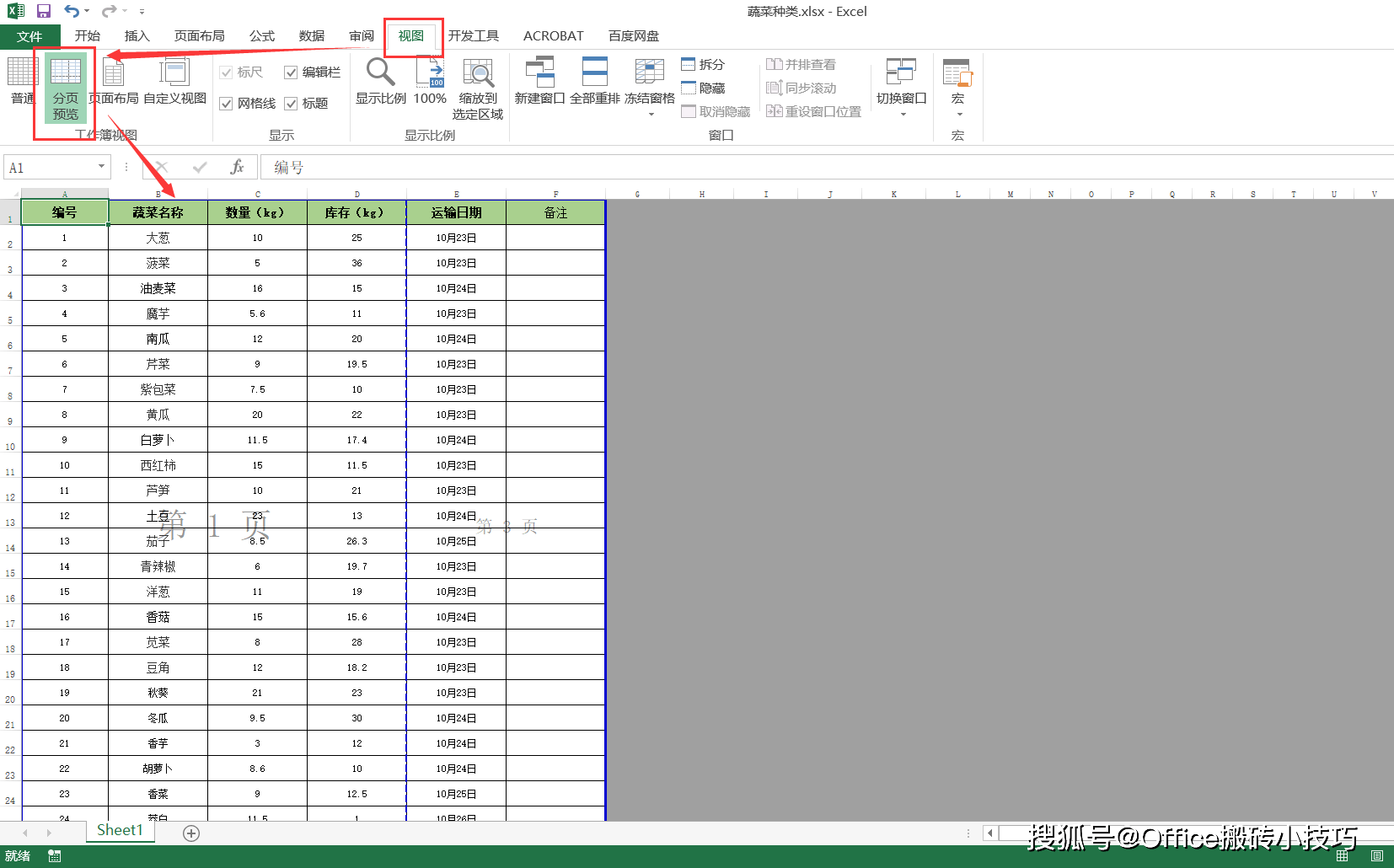1394x868 pixels.
Task: Arrange All windows (全部重排)
Action: tap(594, 82)
